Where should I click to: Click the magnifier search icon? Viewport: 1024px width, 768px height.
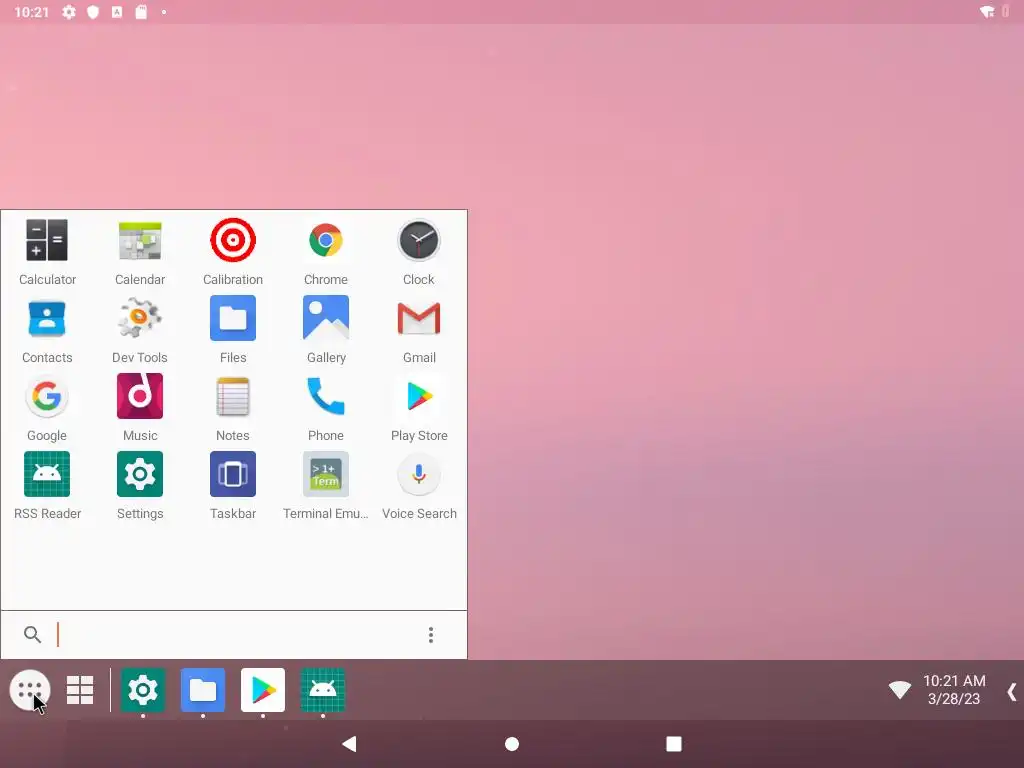32,634
